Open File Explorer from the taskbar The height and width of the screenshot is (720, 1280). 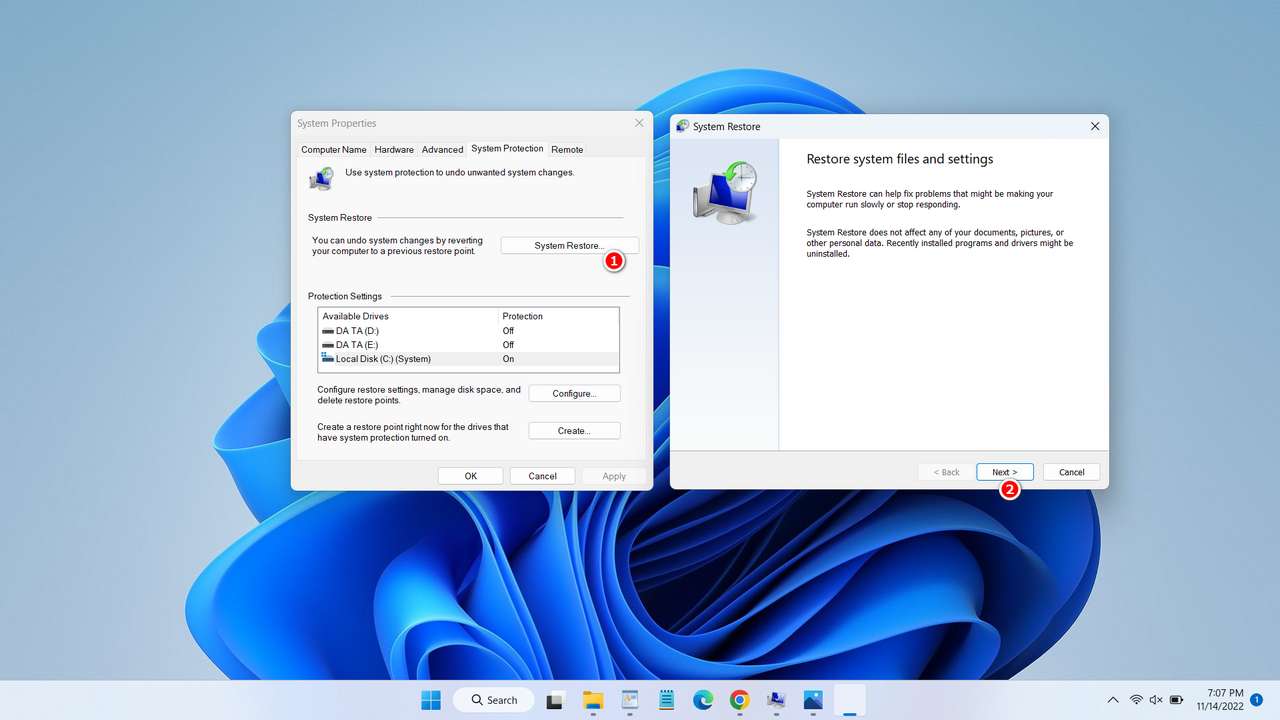coord(593,700)
